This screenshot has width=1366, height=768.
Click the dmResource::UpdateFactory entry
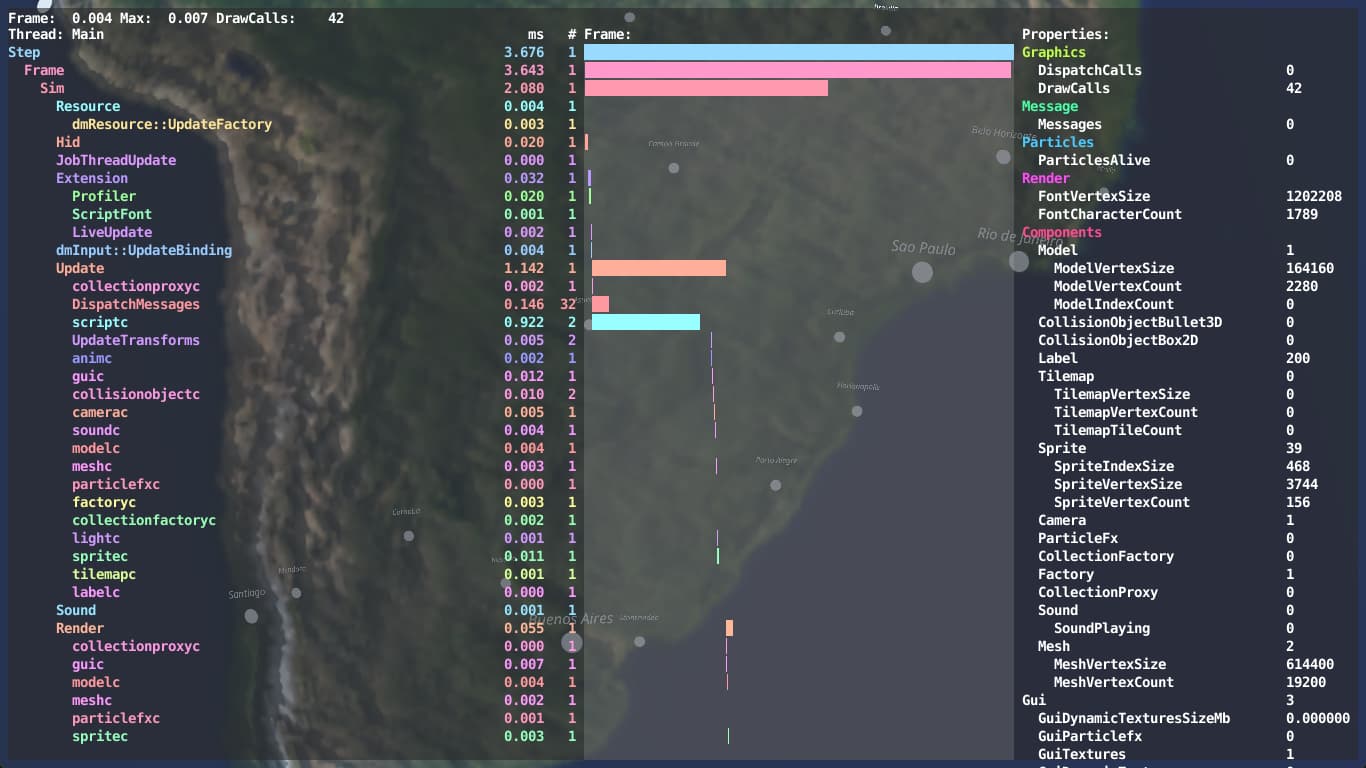pos(171,124)
